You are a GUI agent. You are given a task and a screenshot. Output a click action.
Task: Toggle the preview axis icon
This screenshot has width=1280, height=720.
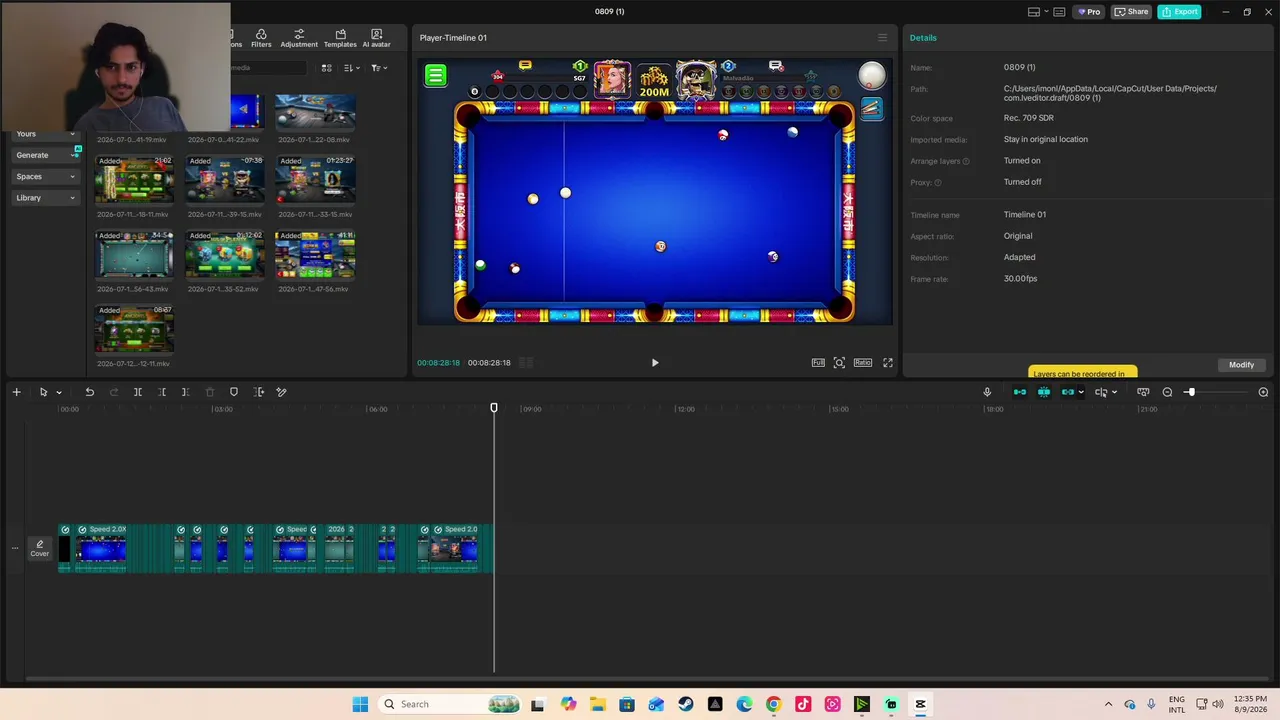click(1101, 392)
